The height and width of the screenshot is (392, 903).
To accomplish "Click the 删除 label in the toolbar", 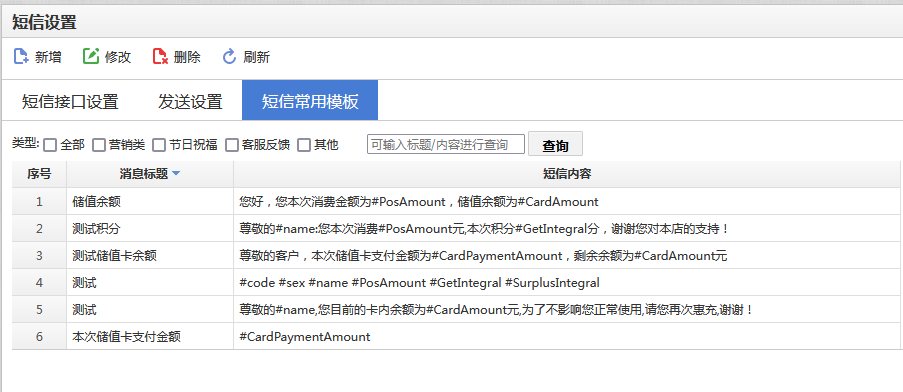I will 187,57.
